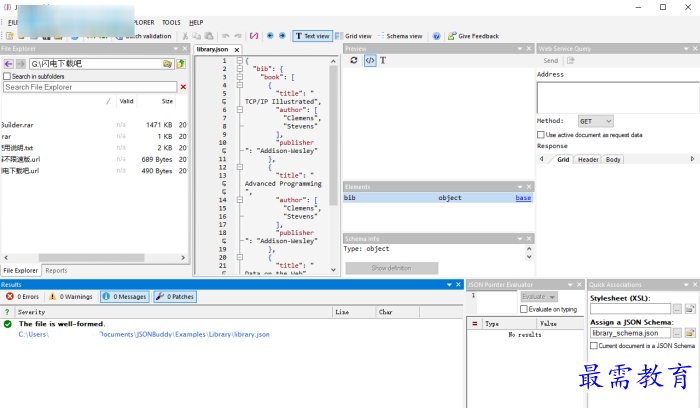Open the Preview panel menu arrow
This screenshot has height=408, width=700.
520,49
